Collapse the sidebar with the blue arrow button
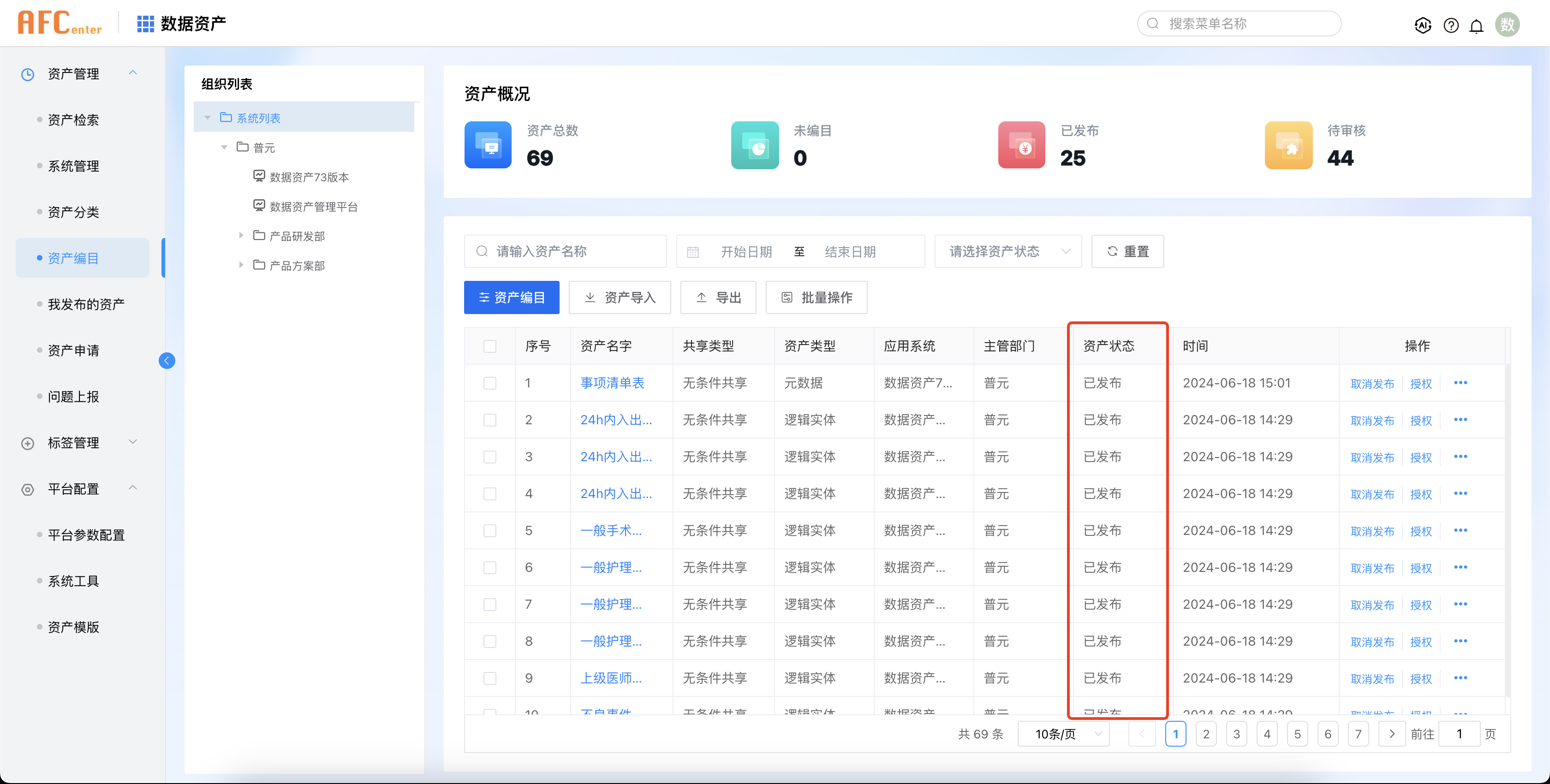Viewport: 1550px width, 784px height. coord(167,361)
